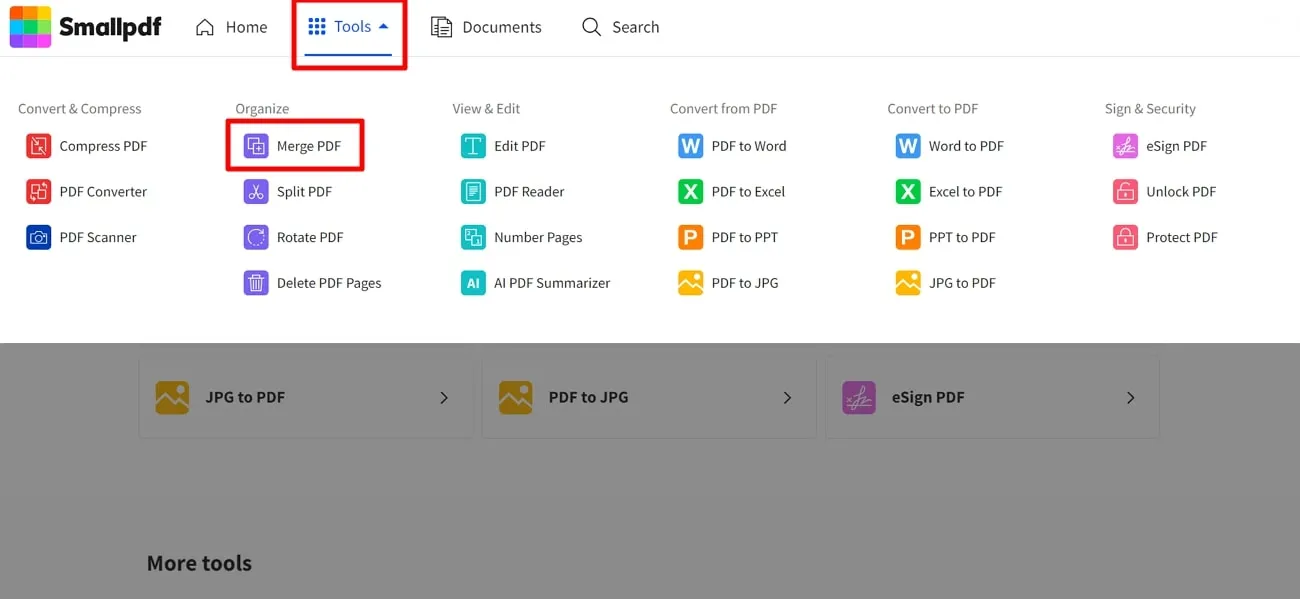Click the PDF to PPT icon
The height and width of the screenshot is (599, 1300).
tap(691, 238)
